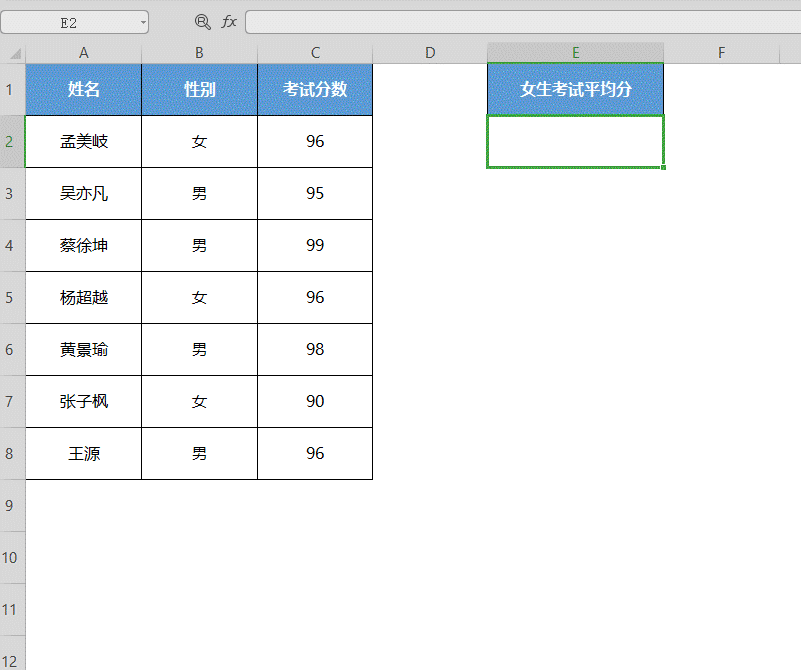
Task: Click the fx insert function icon
Action: coord(229,21)
